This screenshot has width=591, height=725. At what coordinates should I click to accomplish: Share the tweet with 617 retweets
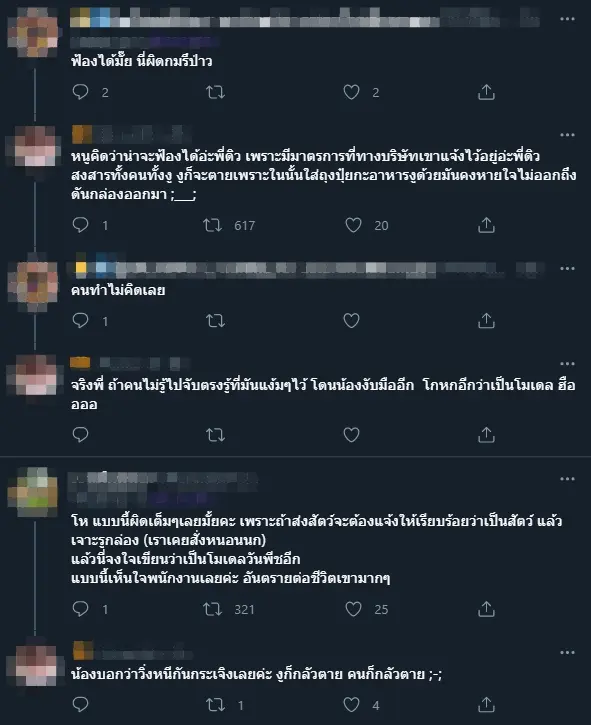point(486,225)
